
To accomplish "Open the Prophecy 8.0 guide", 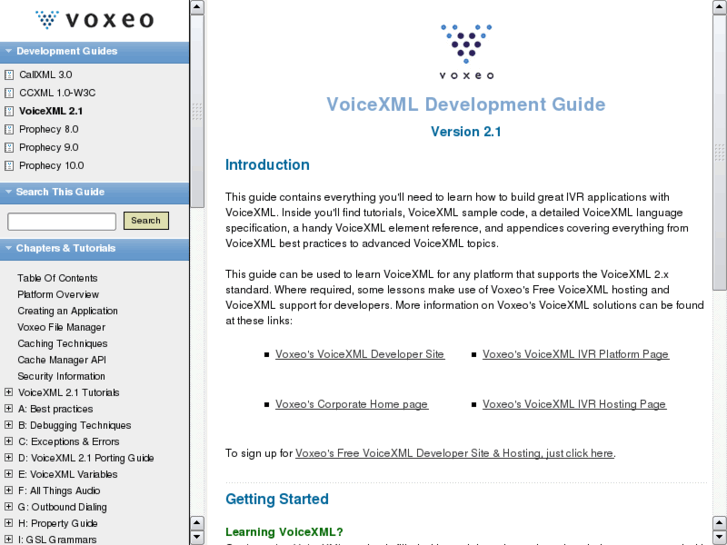I will (49, 129).
